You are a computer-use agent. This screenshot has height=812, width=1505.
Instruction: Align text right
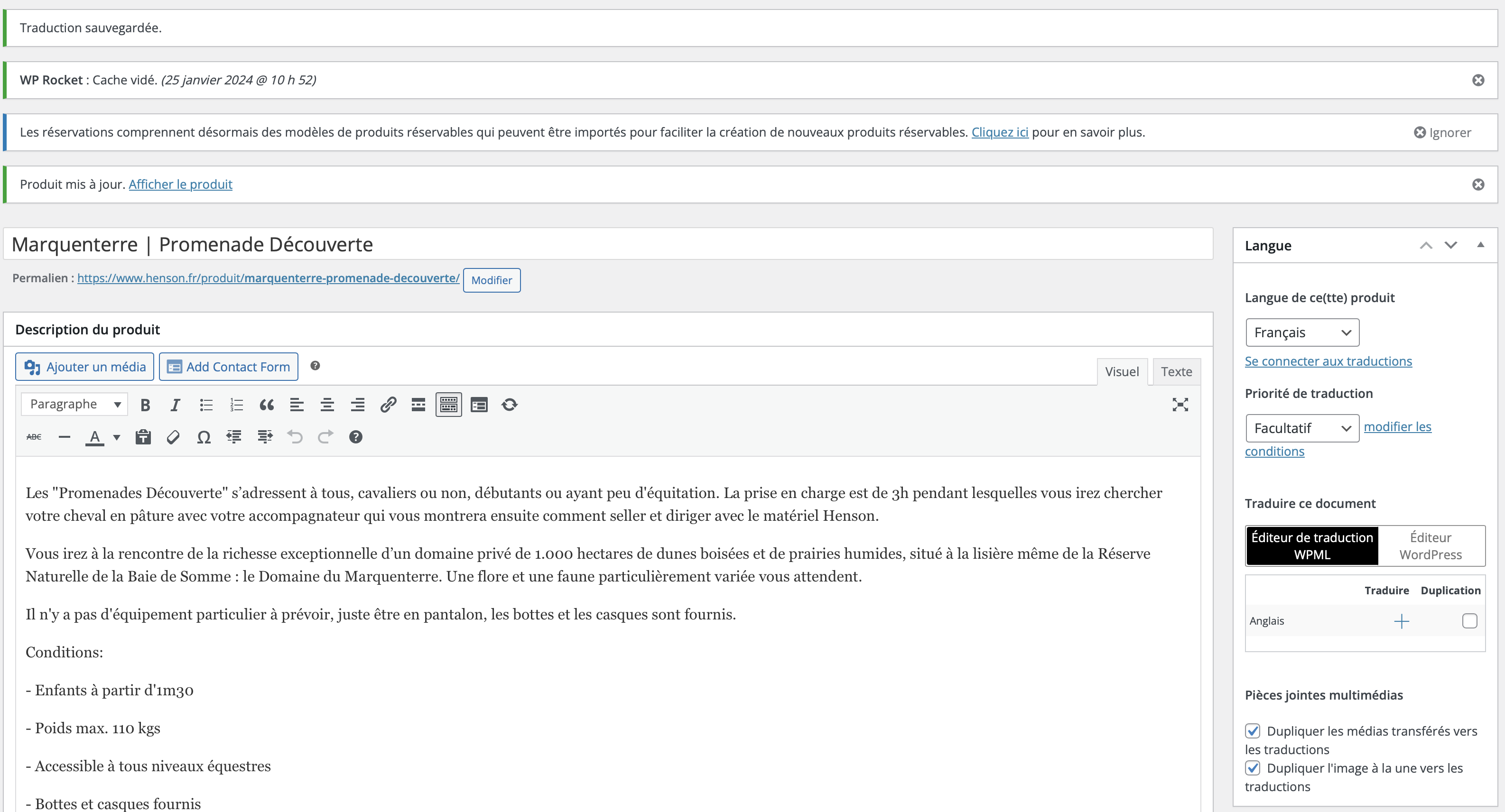358,405
